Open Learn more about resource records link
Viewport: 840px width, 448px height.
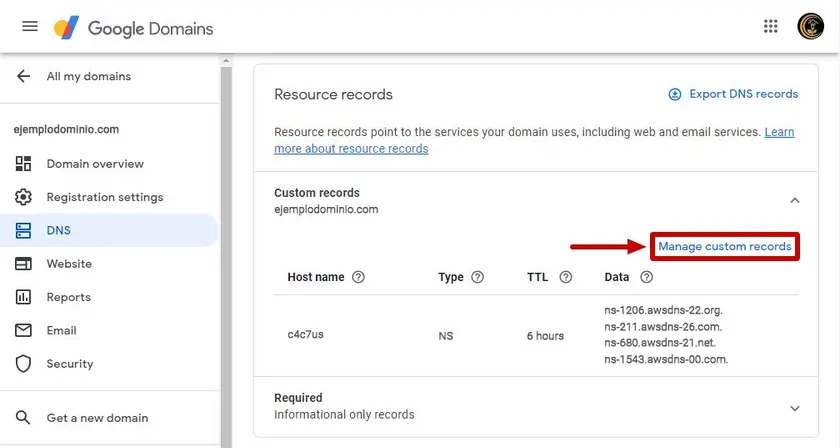(534, 140)
